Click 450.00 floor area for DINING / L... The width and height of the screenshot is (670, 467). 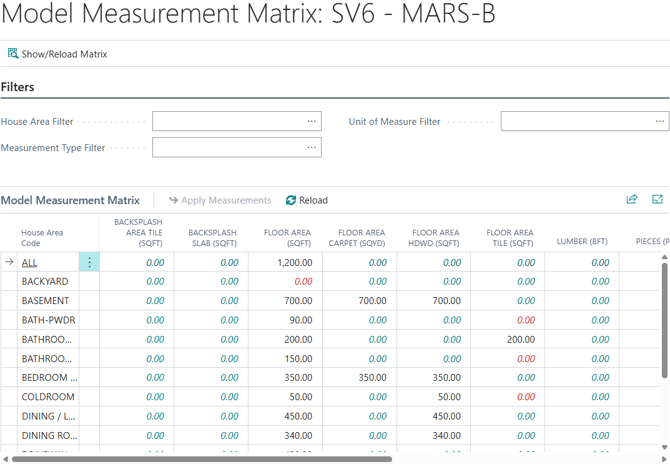coord(298,416)
